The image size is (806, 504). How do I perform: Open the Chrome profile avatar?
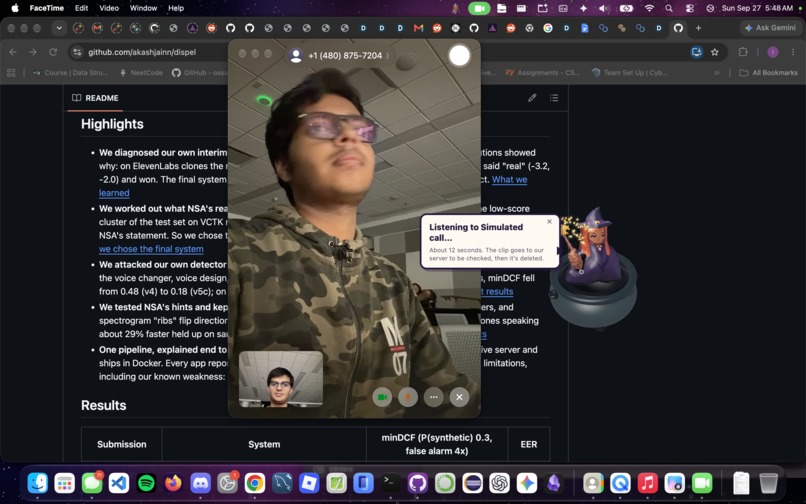773,52
